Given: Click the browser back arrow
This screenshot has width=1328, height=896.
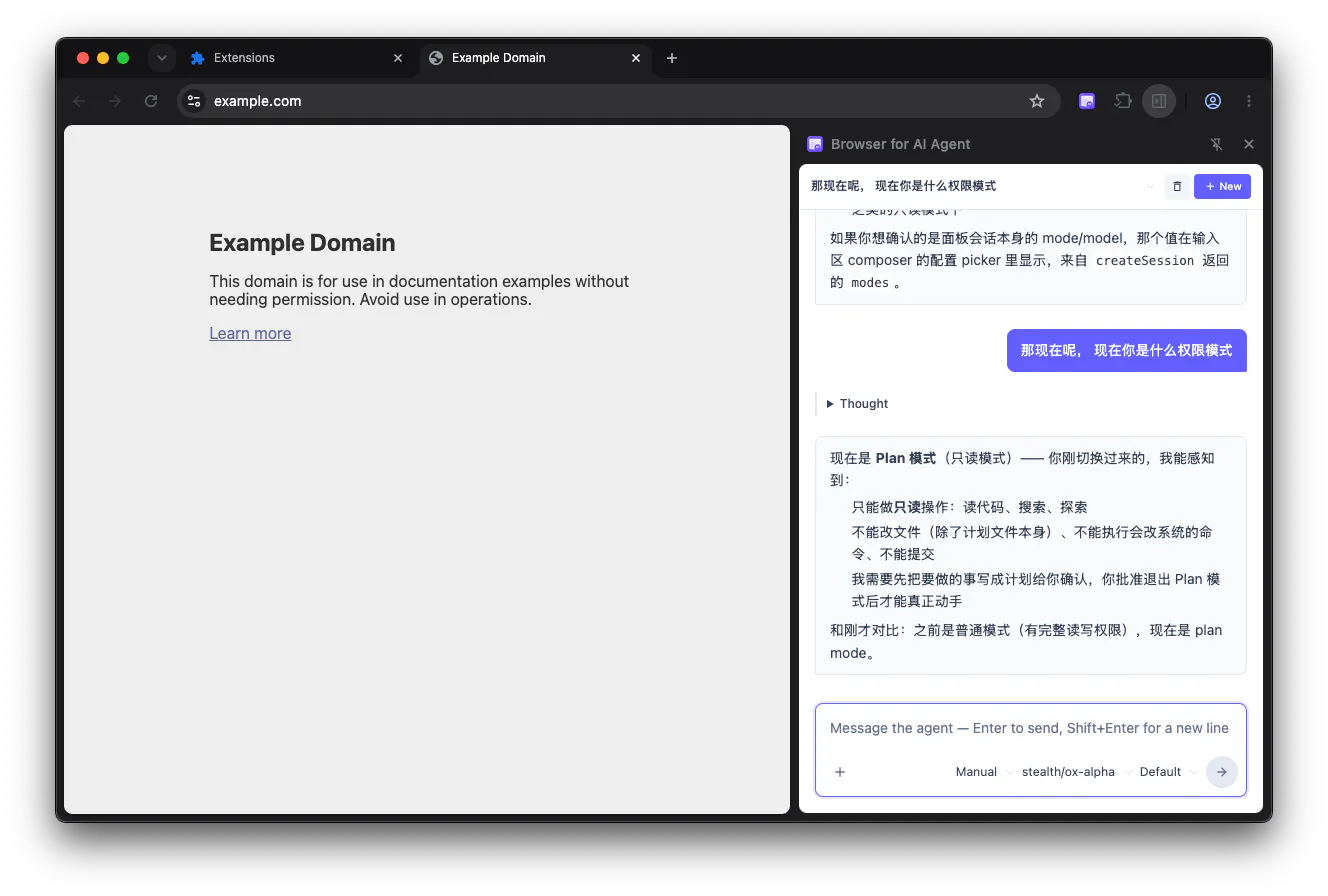Looking at the screenshot, I should 80,101.
